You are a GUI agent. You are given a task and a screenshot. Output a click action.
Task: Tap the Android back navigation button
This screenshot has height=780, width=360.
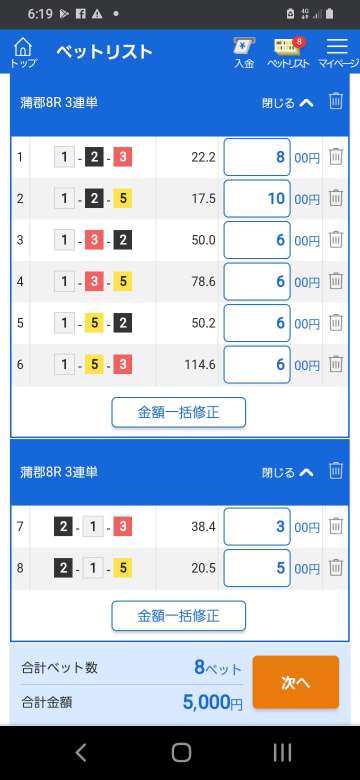coord(81,753)
